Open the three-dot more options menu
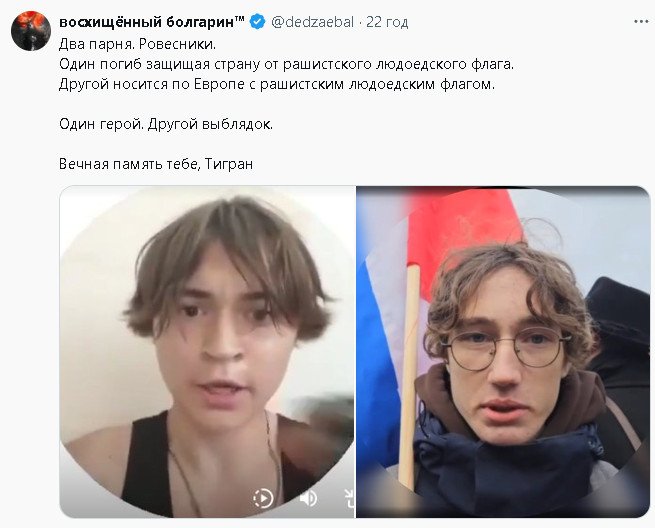Viewport: 655px width, 528px height. pyautogui.click(x=641, y=21)
